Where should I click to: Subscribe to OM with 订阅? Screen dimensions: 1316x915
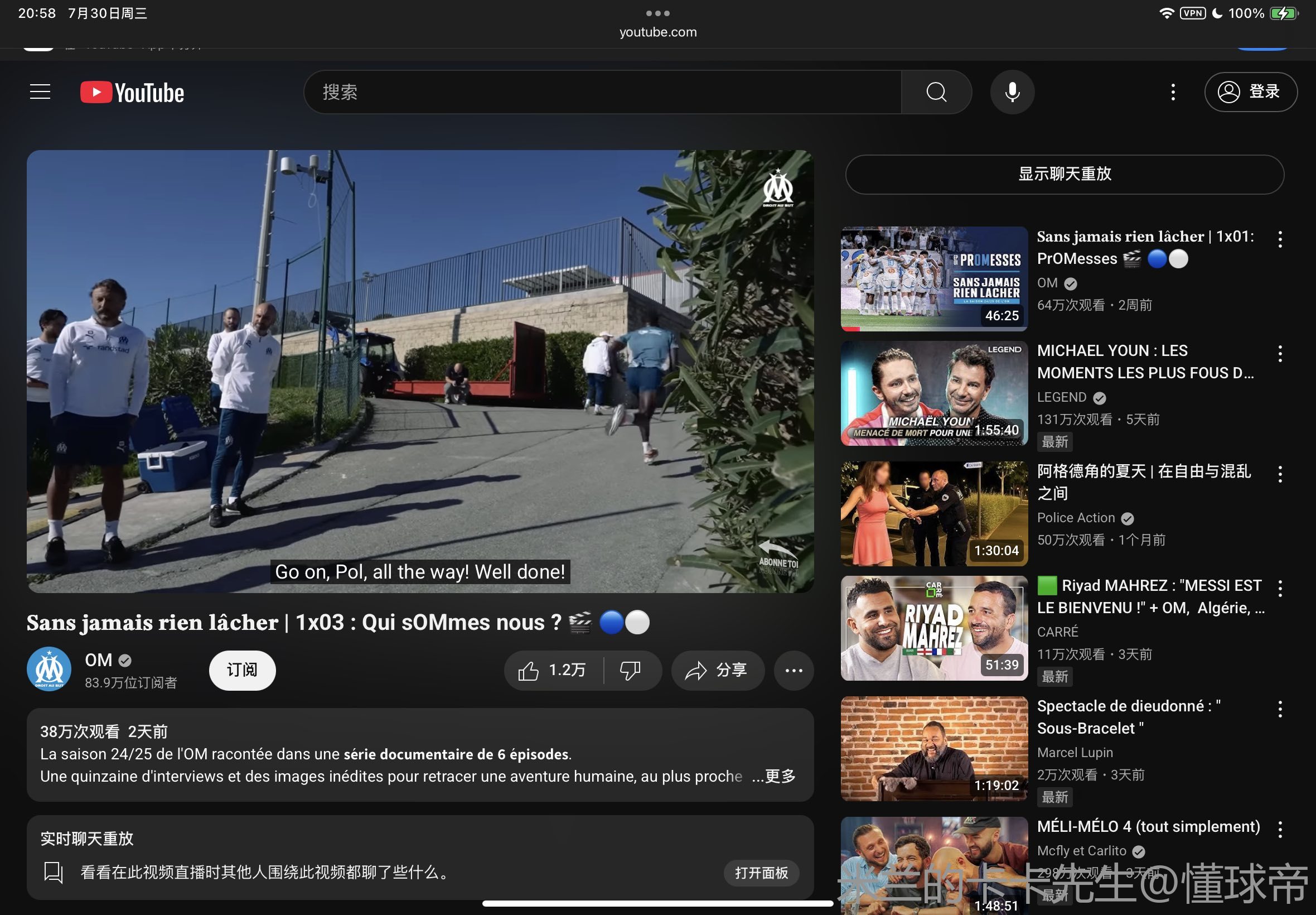click(x=243, y=670)
